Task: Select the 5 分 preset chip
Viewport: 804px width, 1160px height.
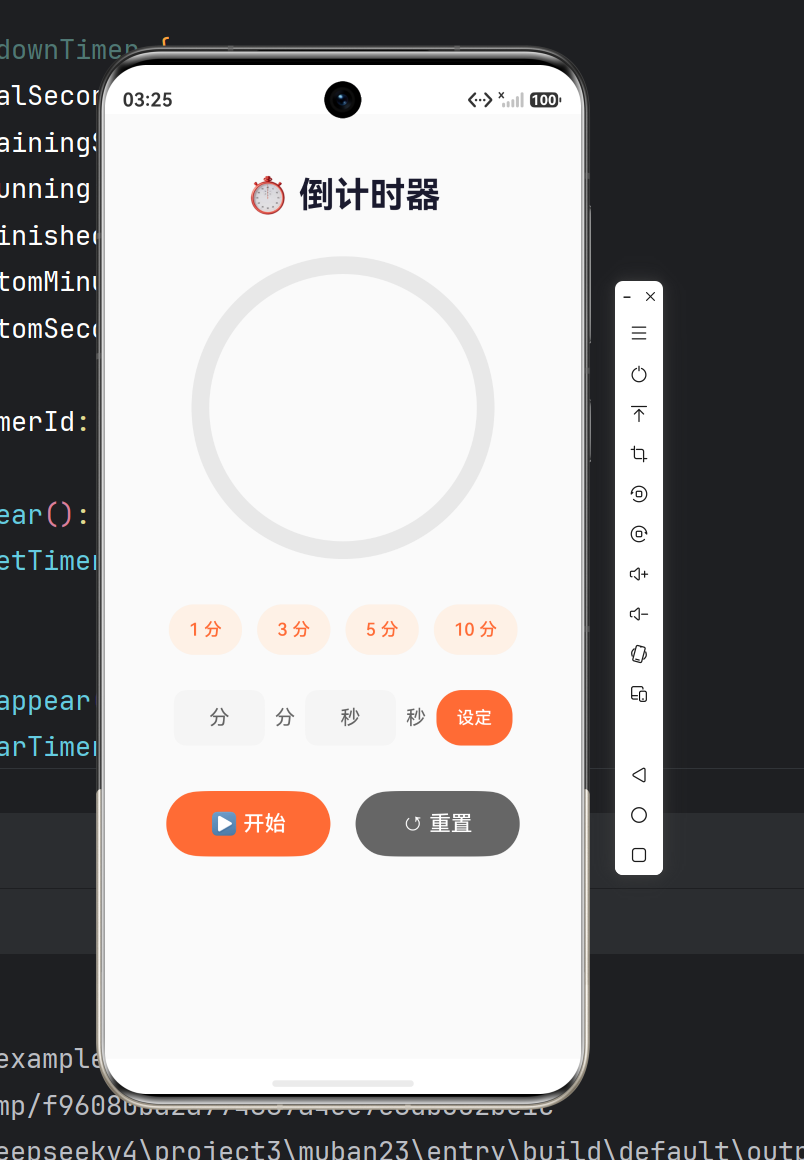Action: click(382, 630)
